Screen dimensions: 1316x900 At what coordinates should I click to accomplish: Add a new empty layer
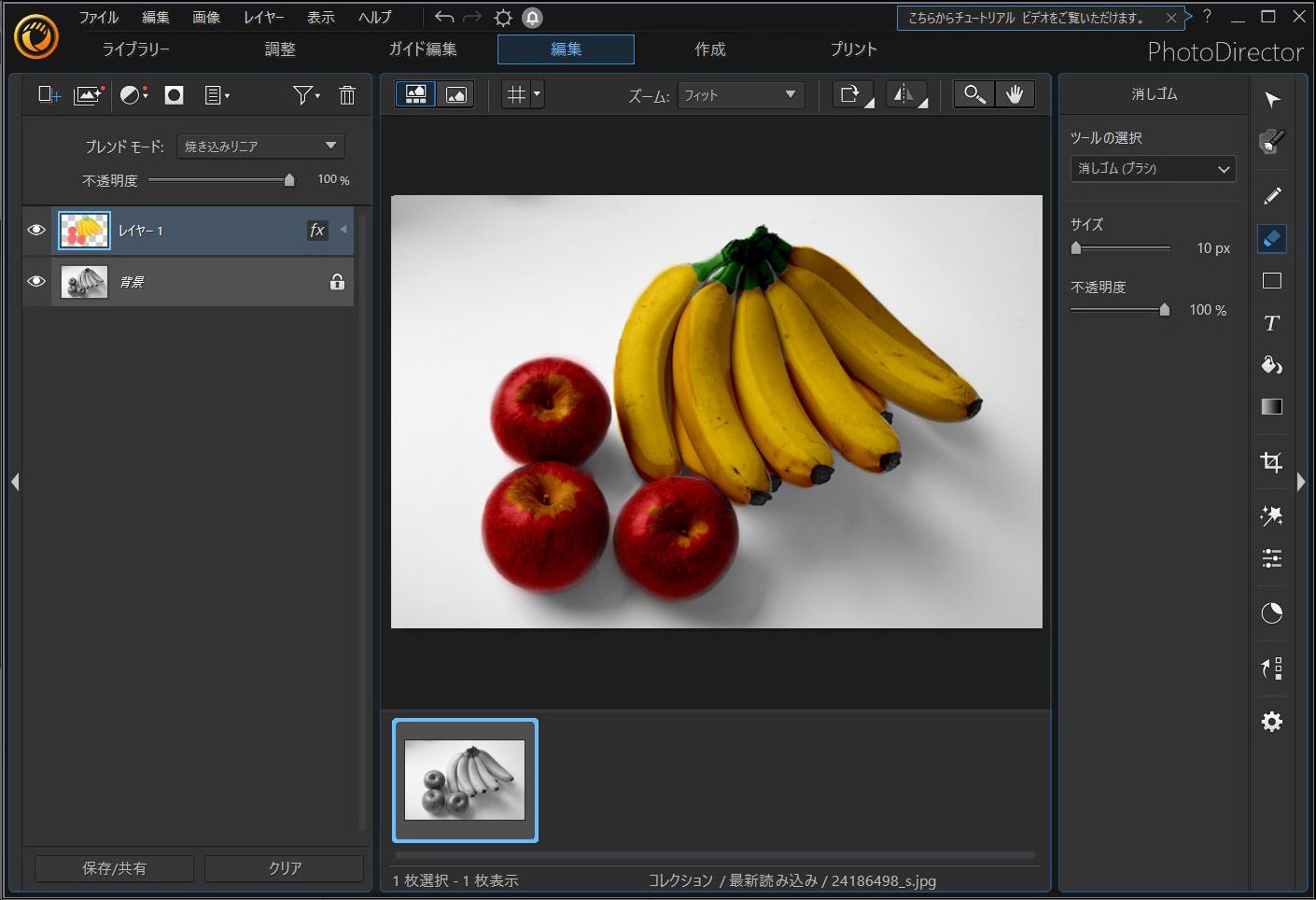49,95
